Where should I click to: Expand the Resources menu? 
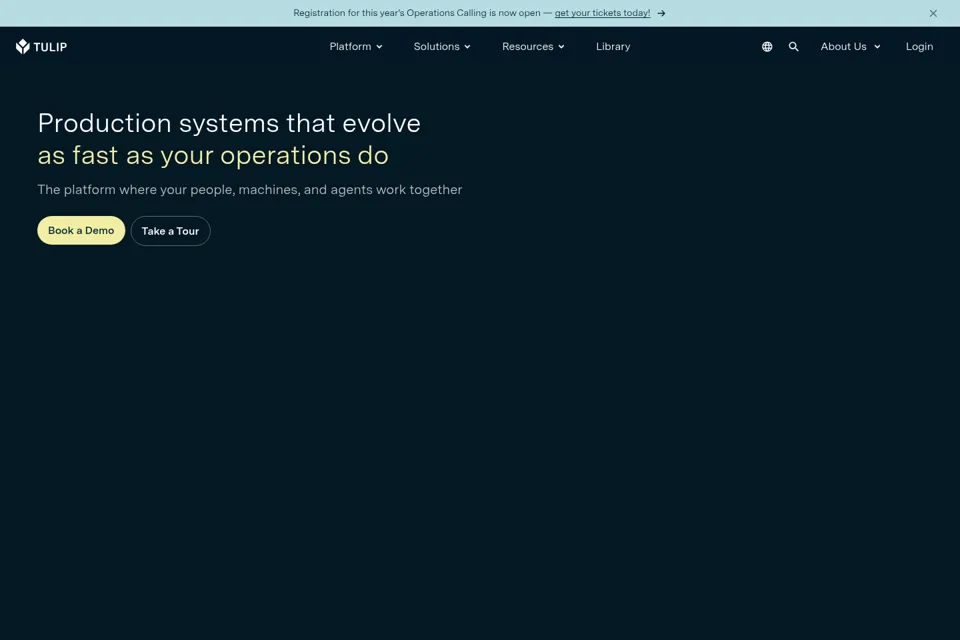pos(533,47)
